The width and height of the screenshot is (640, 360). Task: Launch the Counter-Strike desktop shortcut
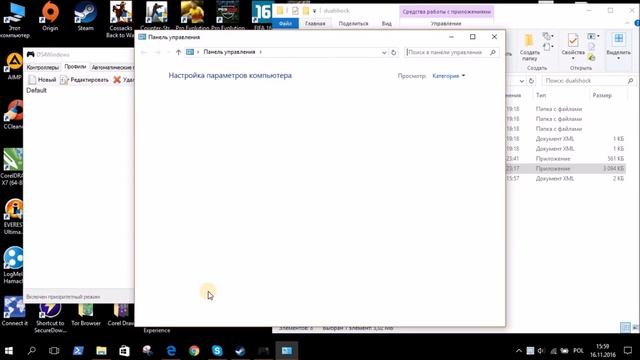(156, 16)
